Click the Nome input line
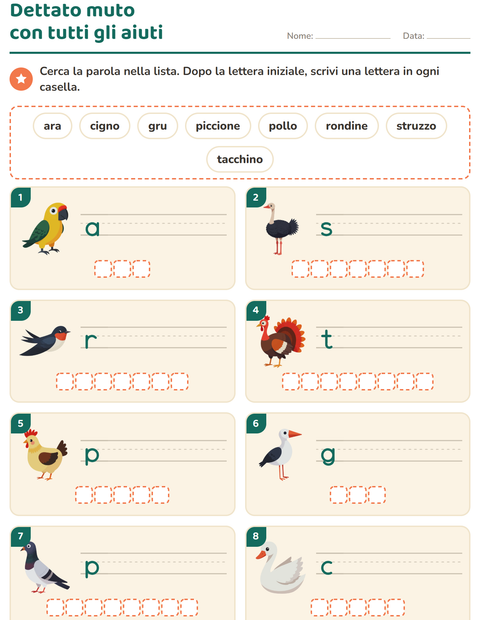 pyautogui.click(x=353, y=36)
